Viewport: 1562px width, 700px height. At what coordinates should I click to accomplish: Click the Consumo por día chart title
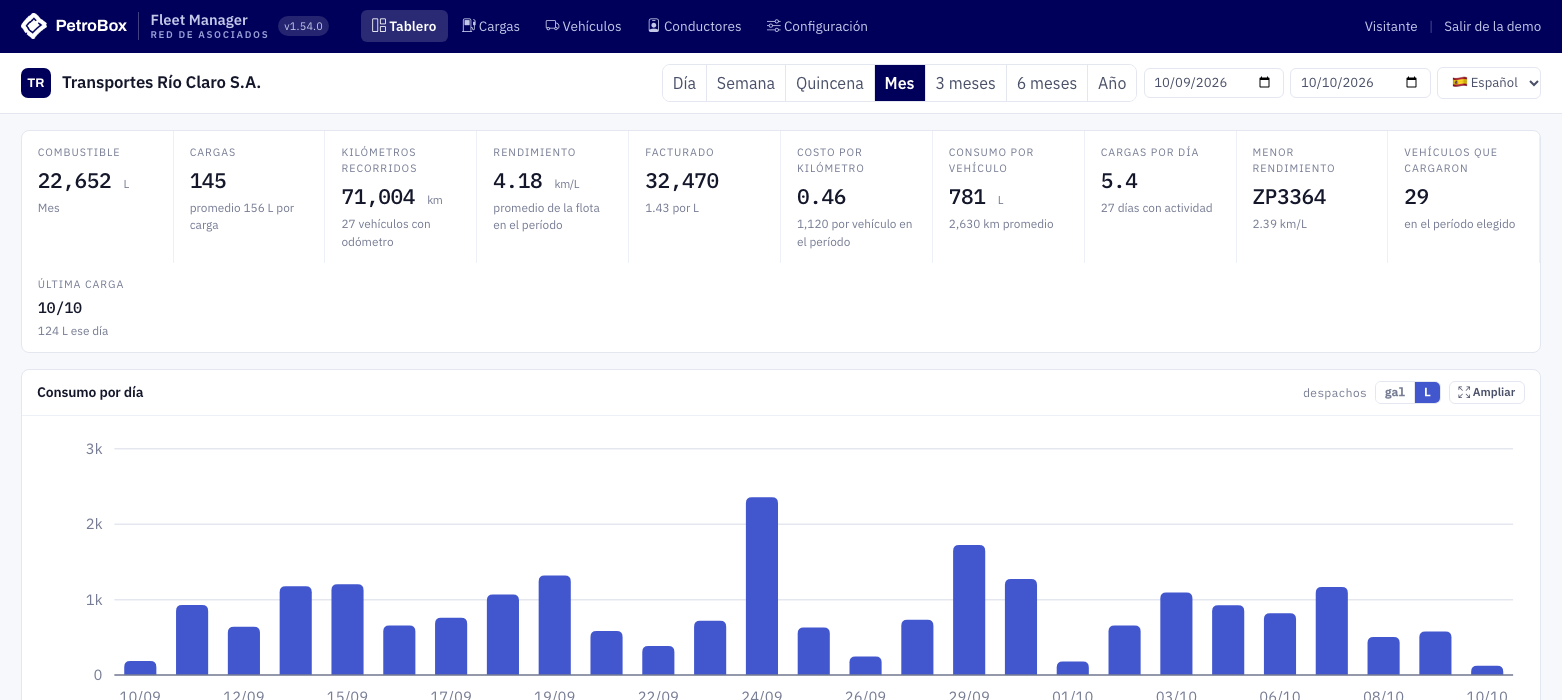(90, 392)
